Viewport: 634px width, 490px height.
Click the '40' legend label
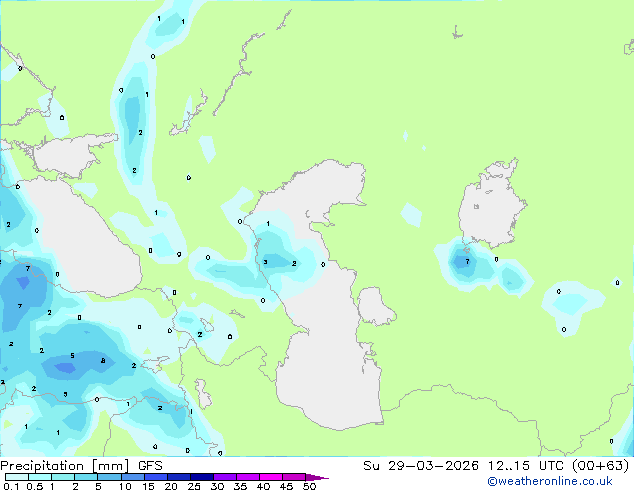(263, 486)
